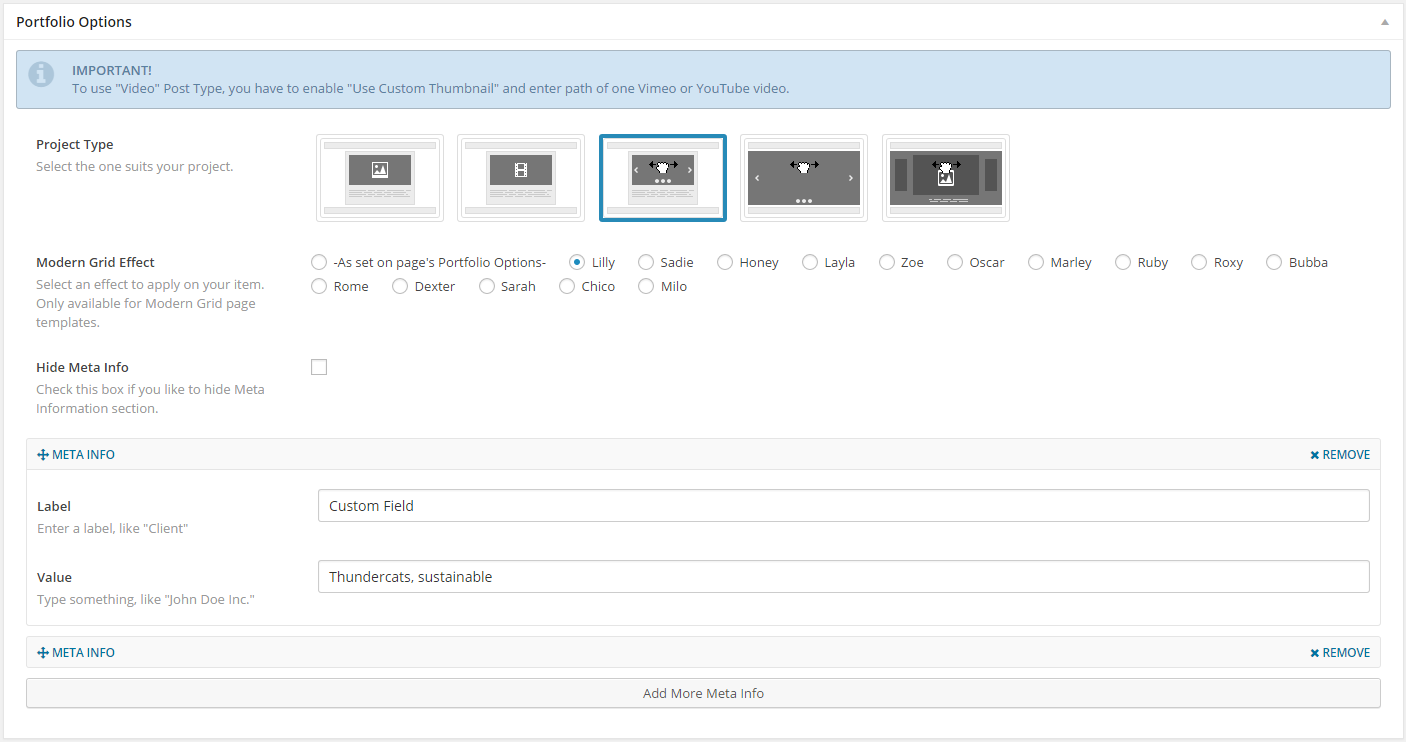The width and height of the screenshot is (1406, 742).
Task: Collapse the Portfolio Options panel arrow
Action: 1384,22
